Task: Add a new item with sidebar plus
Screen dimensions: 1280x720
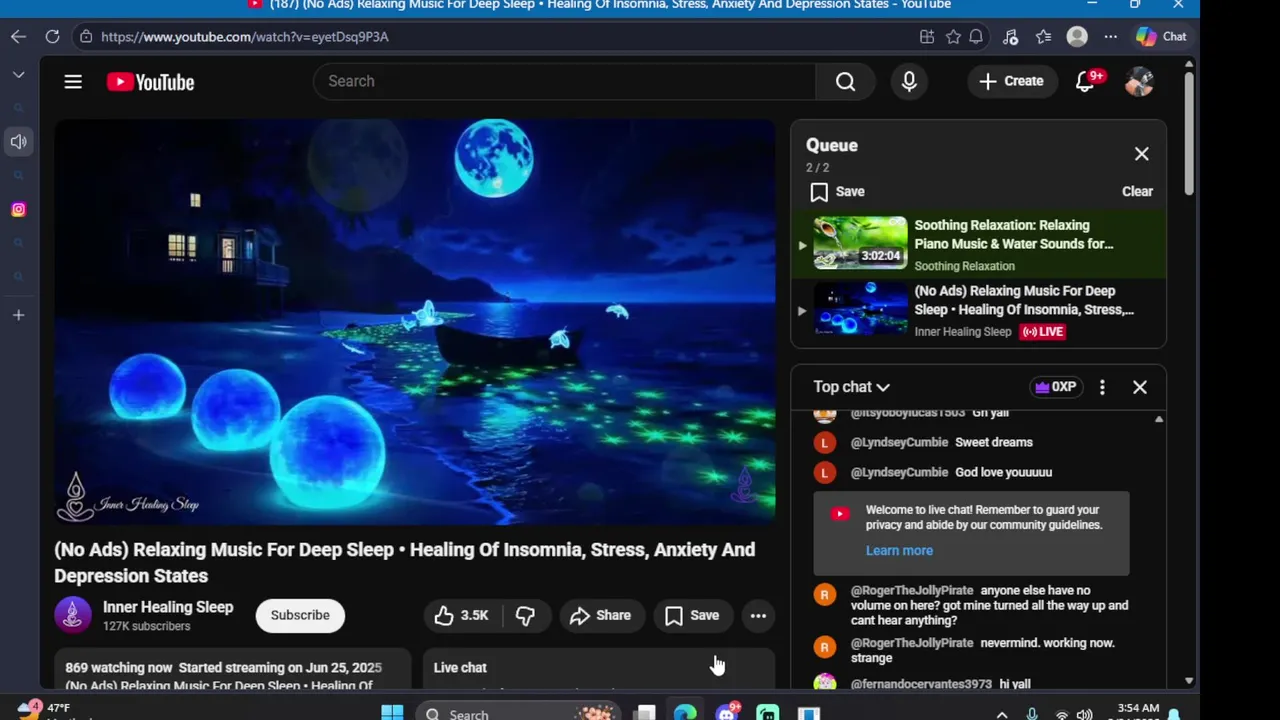Action: [x=18, y=315]
